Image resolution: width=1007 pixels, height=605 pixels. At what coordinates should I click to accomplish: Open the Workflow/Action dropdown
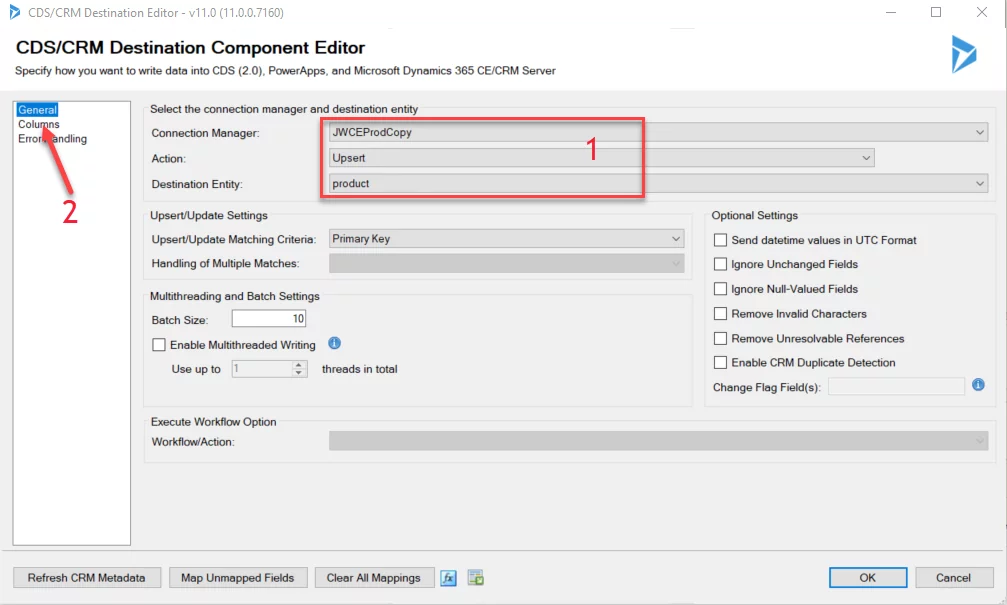[x=658, y=441]
